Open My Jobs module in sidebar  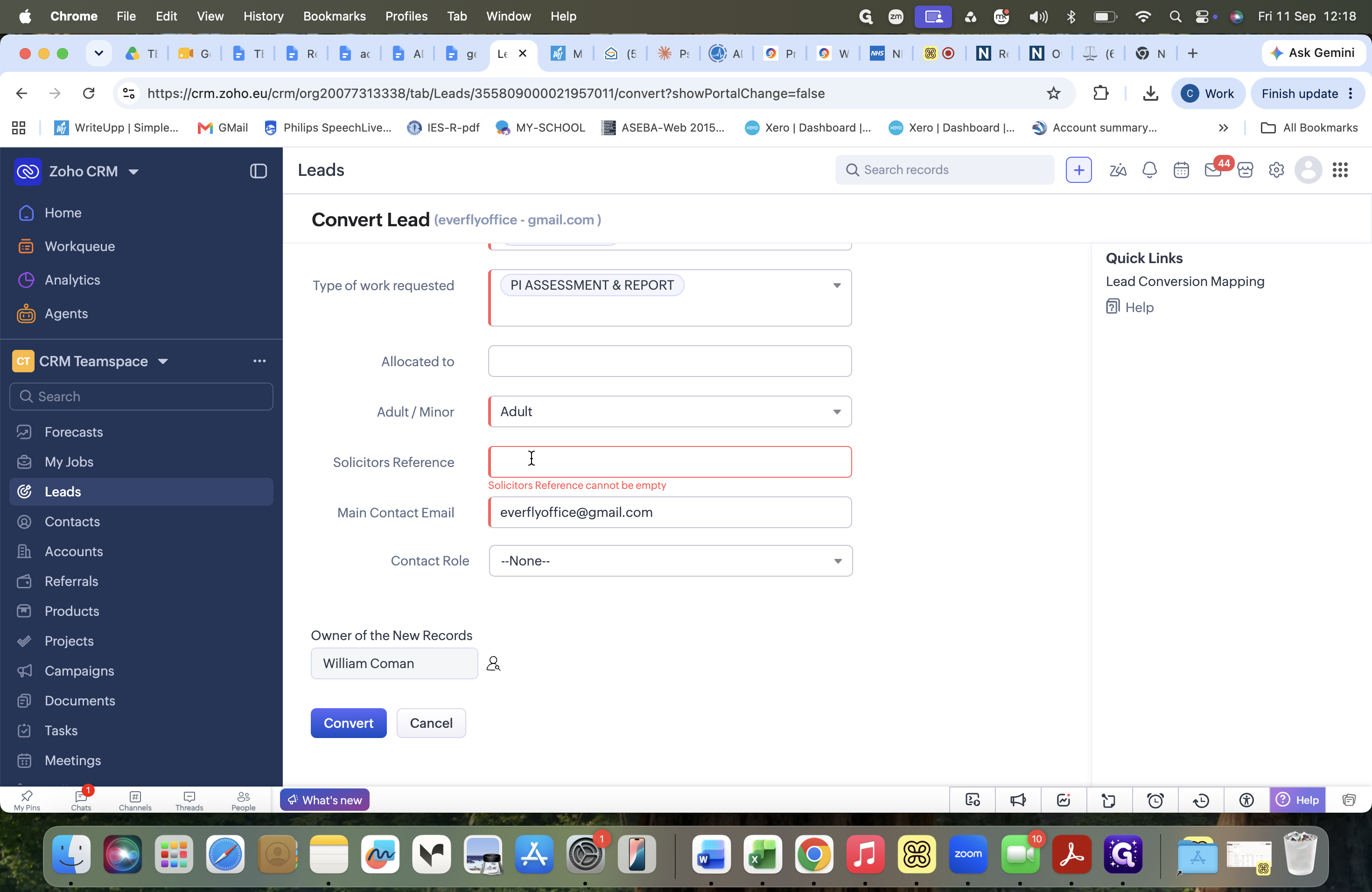(x=69, y=461)
